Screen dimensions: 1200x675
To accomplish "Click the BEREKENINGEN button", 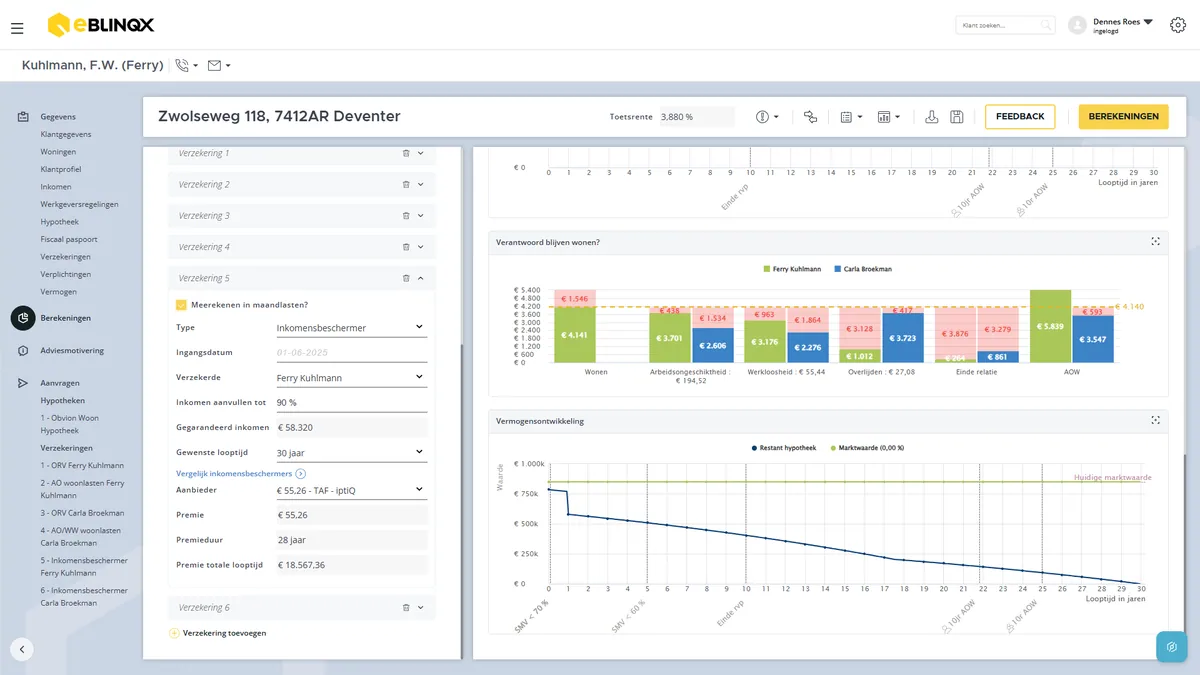I will (1124, 117).
